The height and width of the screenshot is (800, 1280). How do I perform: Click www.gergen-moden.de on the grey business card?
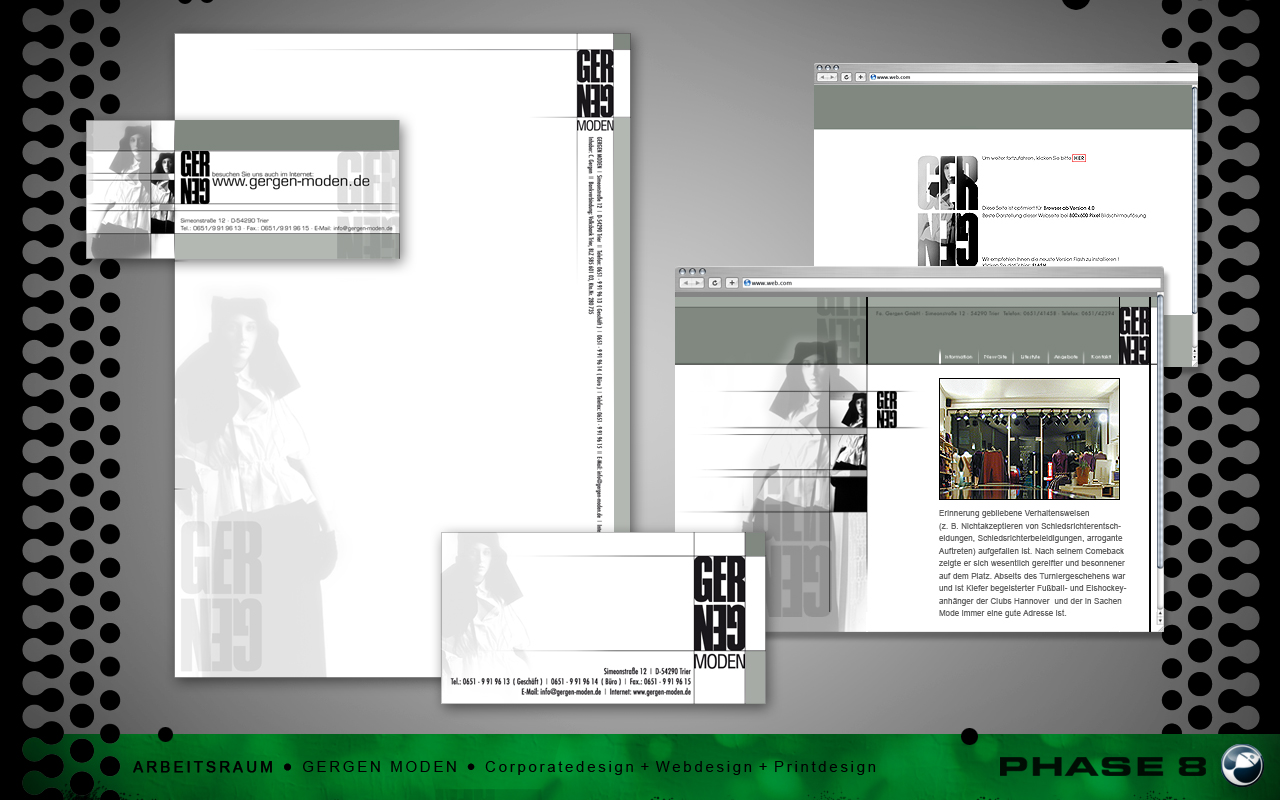point(291,182)
